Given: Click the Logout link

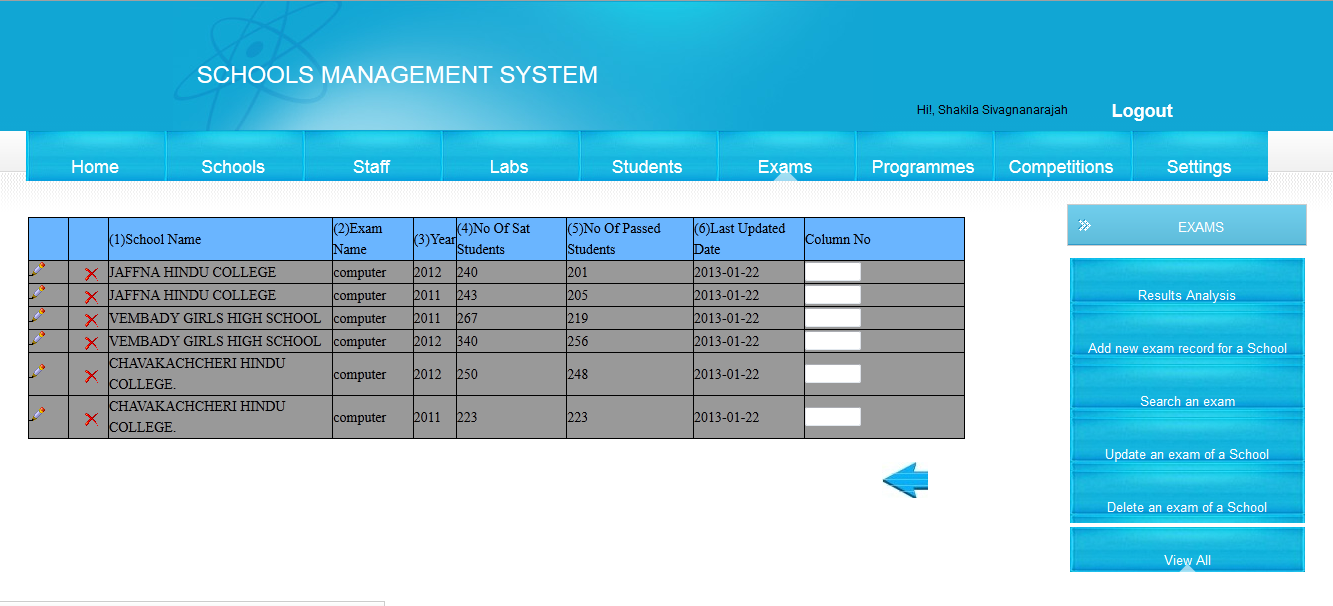Looking at the screenshot, I should click(x=1141, y=110).
